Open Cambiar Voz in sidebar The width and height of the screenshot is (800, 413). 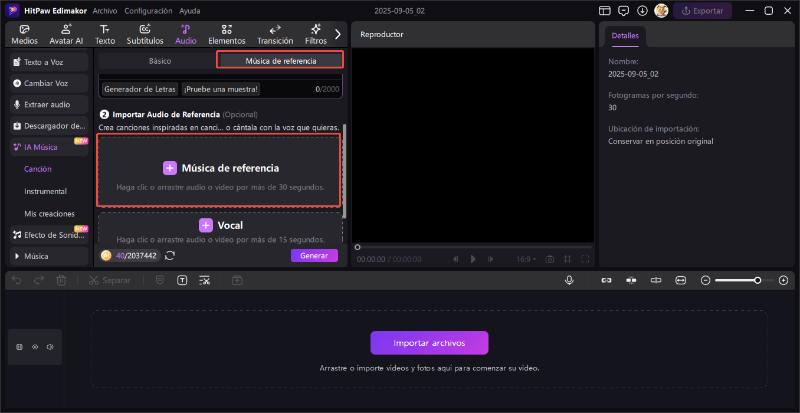pos(49,83)
